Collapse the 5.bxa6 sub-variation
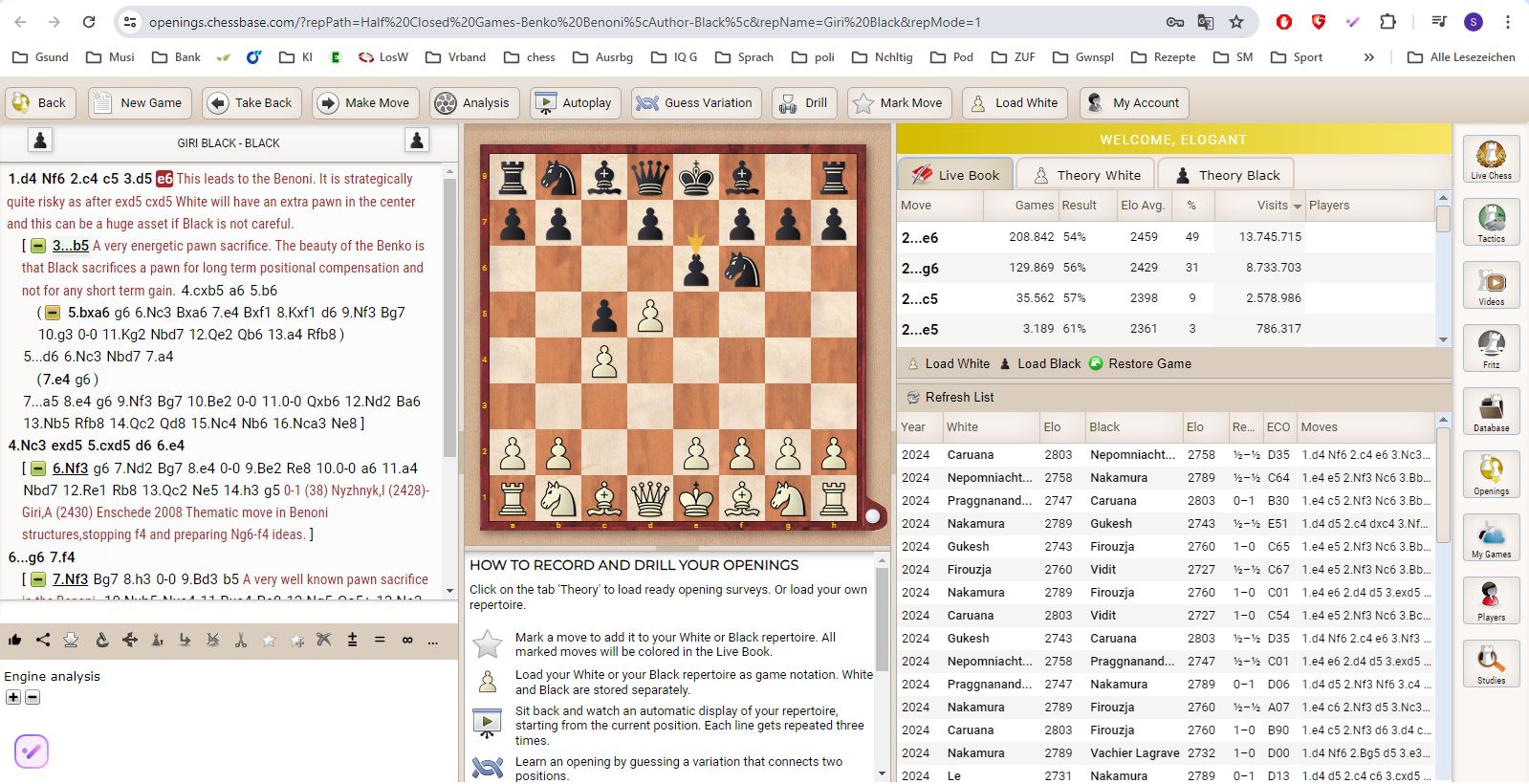 [53, 313]
